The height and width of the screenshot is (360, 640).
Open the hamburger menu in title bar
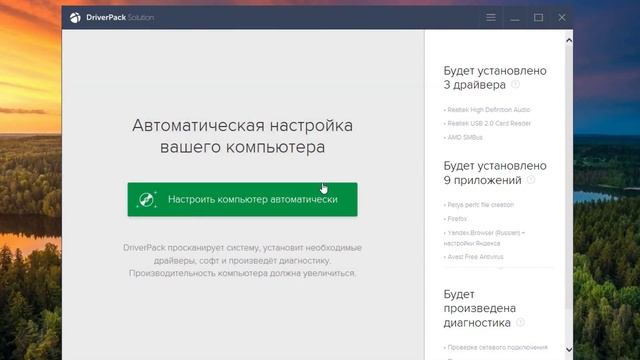pos(491,18)
